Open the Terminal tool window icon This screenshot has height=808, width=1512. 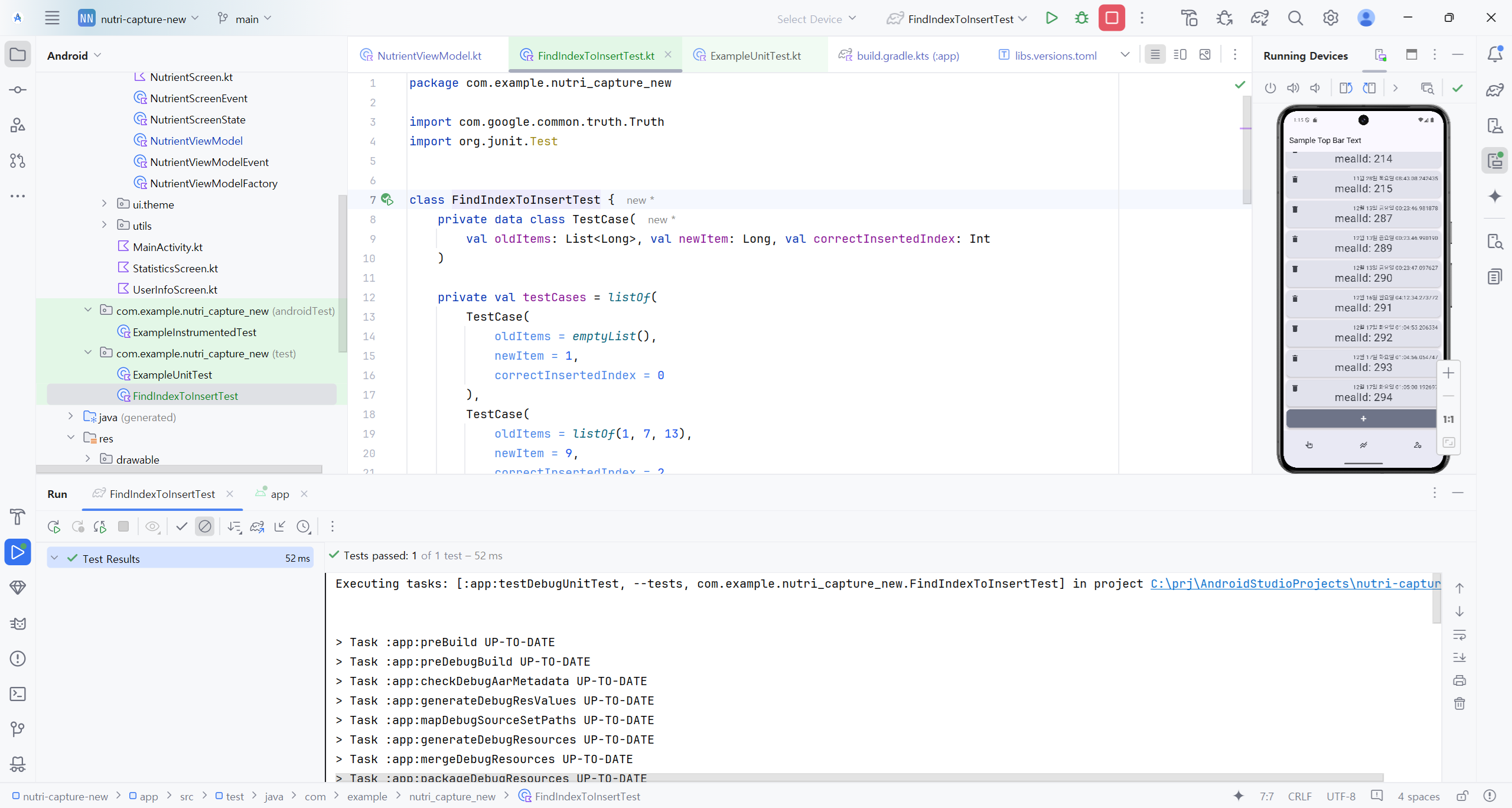point(18,694)
